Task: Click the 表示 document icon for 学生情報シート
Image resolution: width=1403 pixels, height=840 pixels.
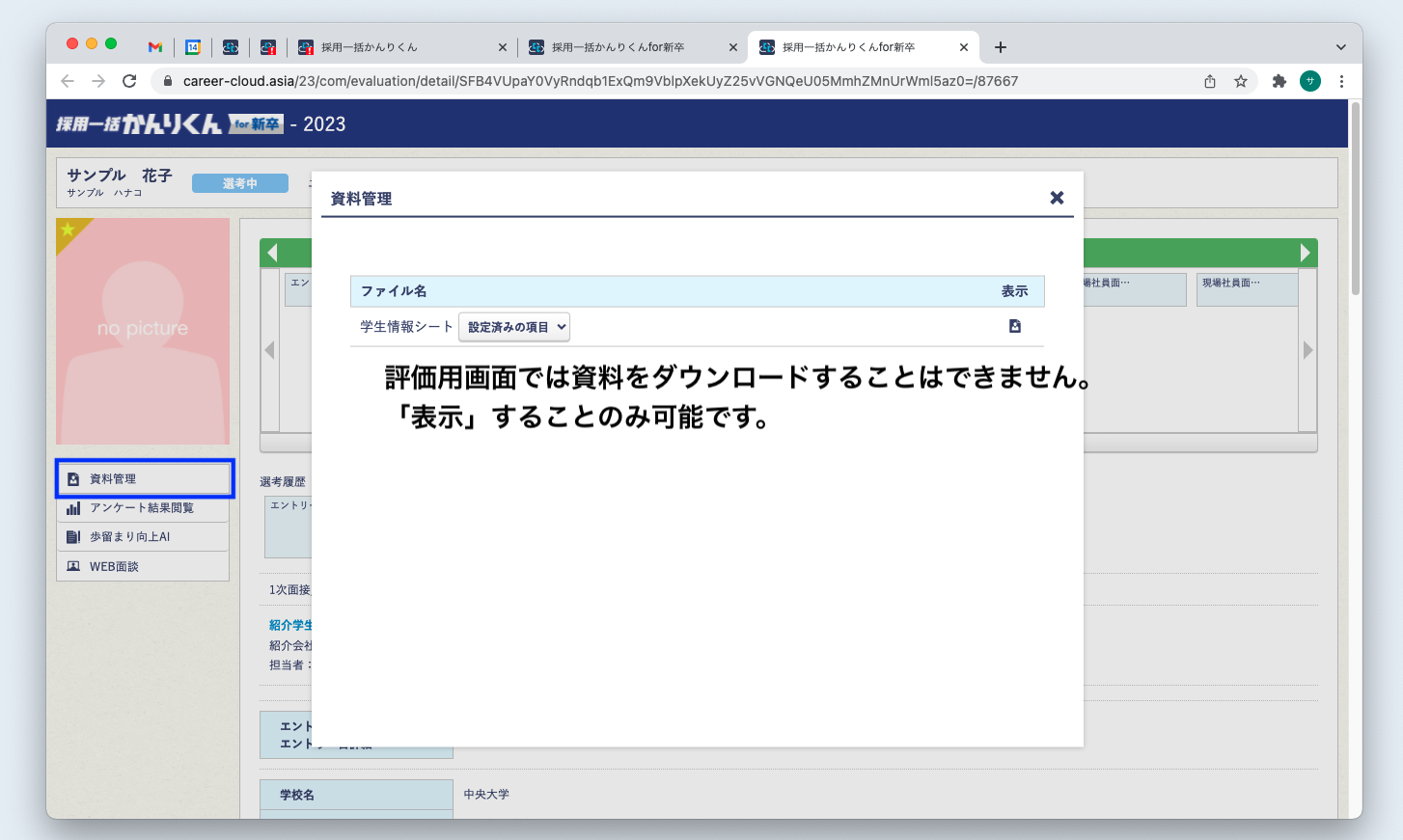Action: coord(1014,327)
